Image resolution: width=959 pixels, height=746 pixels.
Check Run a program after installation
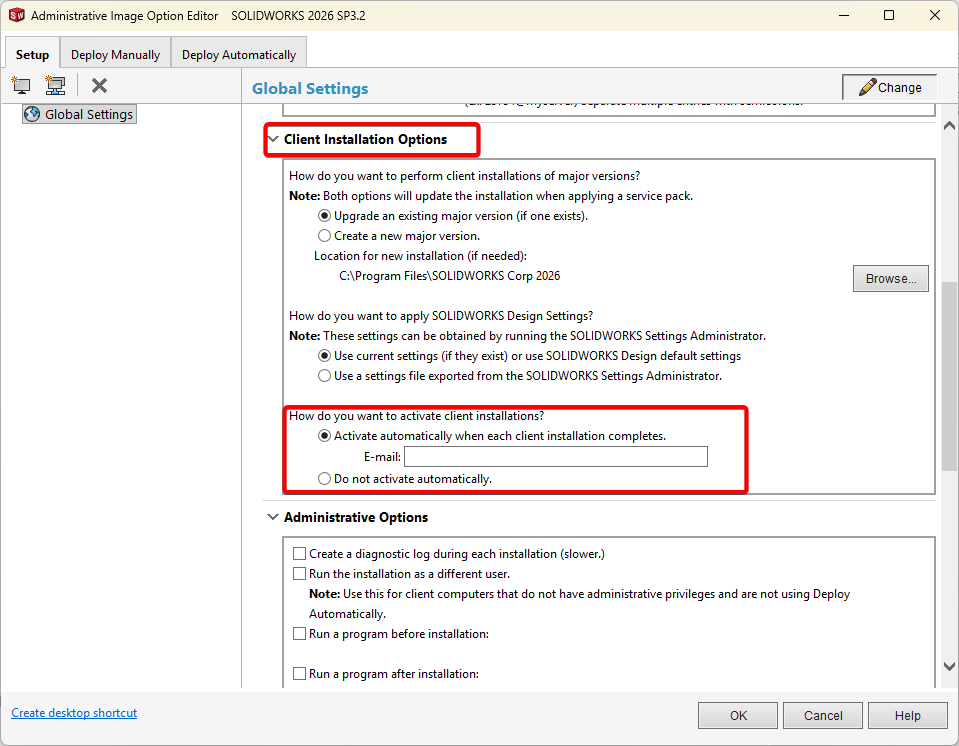point(299,674)
